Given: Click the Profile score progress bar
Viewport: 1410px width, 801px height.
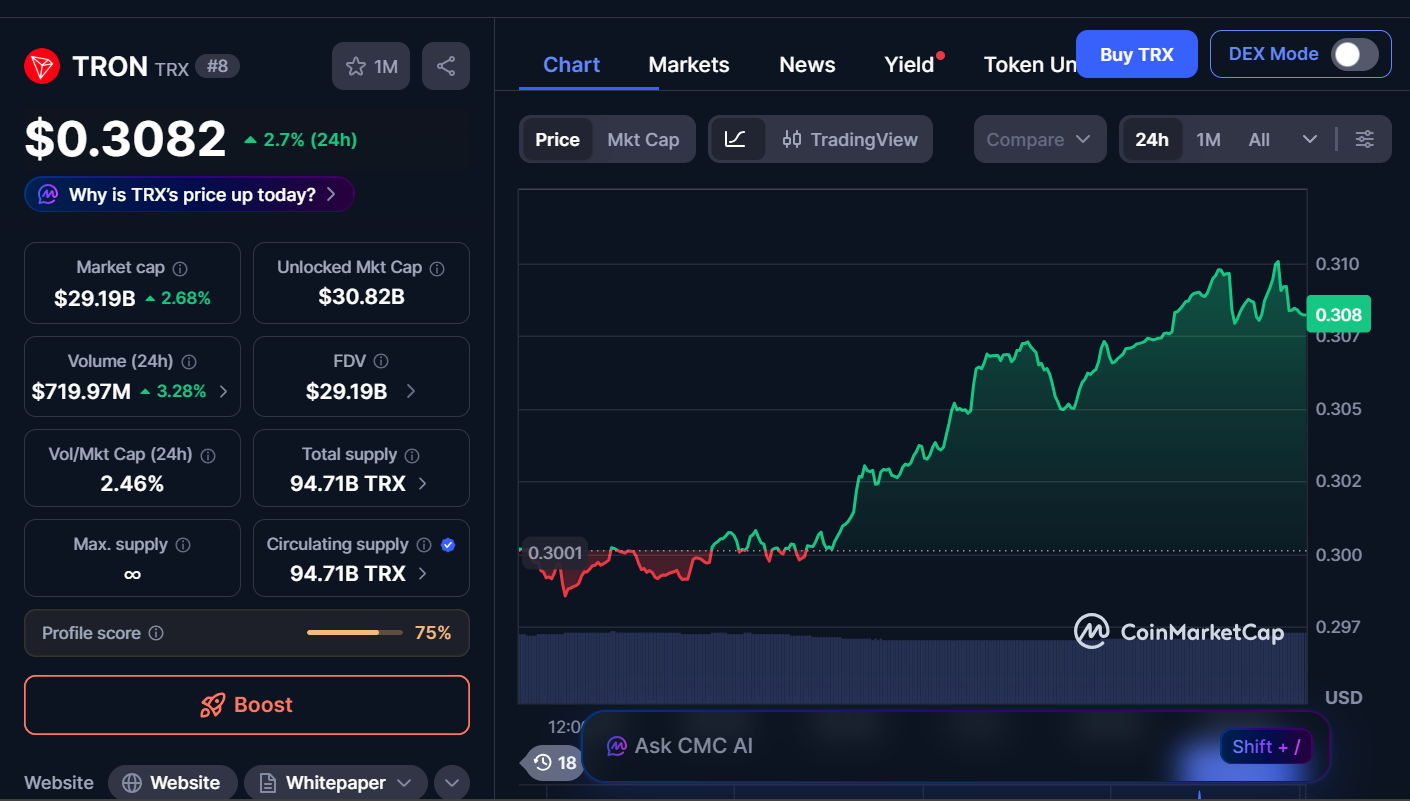Looking at the screenshot, I should (x=353, y=632).
